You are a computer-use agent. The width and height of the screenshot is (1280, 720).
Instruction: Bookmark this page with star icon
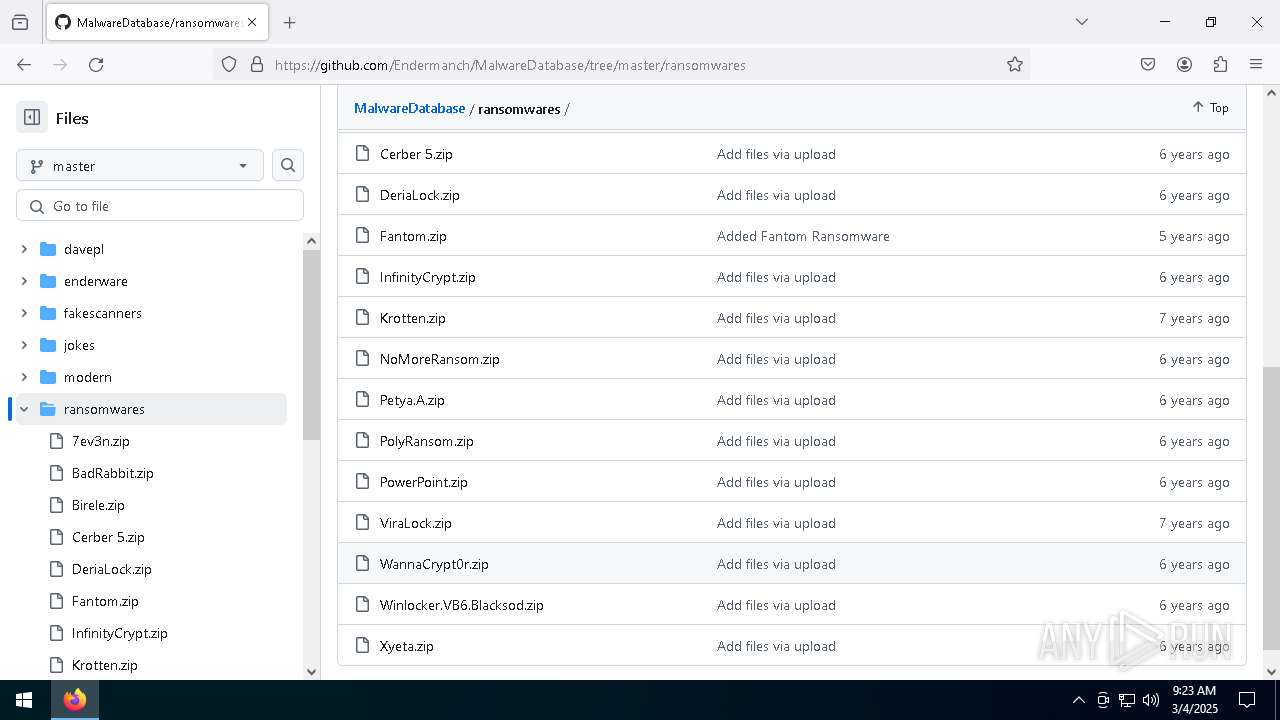point(1015,64)
